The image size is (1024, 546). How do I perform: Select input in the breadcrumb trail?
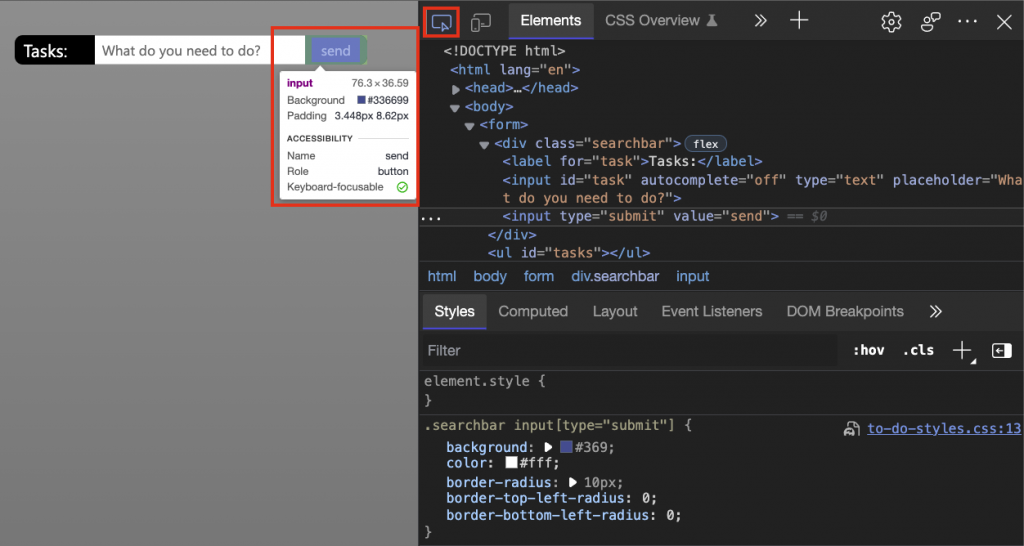692,276
